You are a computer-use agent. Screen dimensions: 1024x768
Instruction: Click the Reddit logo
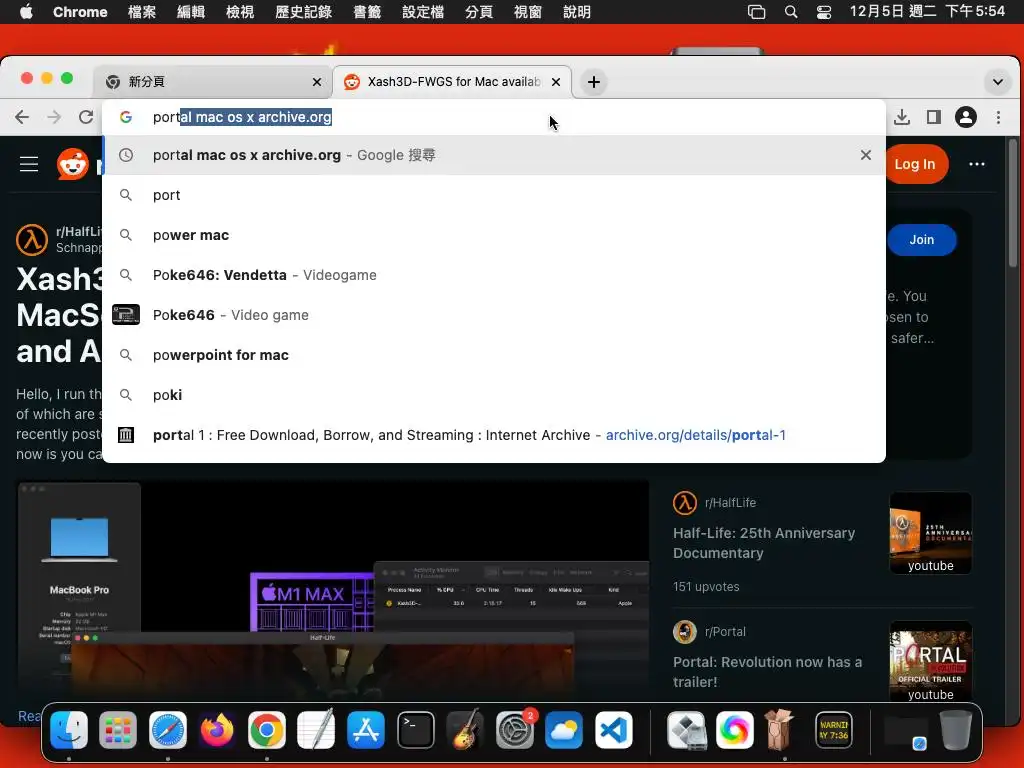[x=72, y=164]
